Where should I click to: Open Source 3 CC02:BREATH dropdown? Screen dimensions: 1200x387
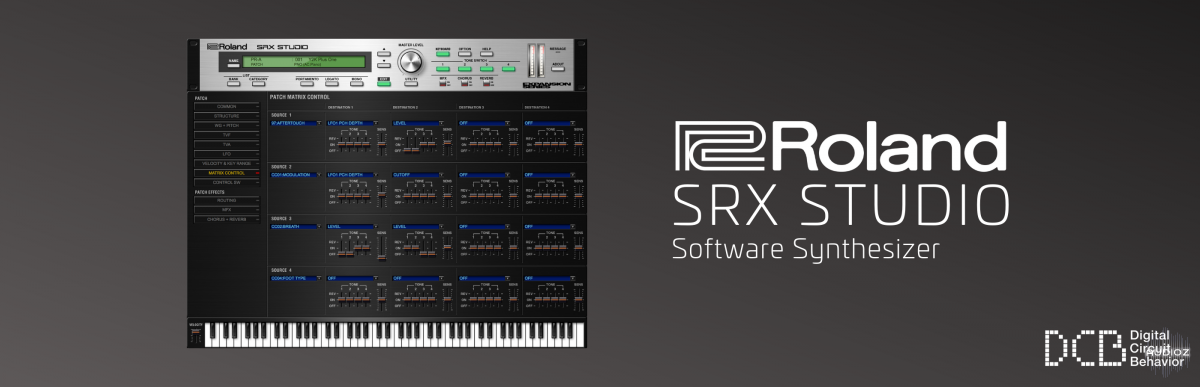point(296,227)
